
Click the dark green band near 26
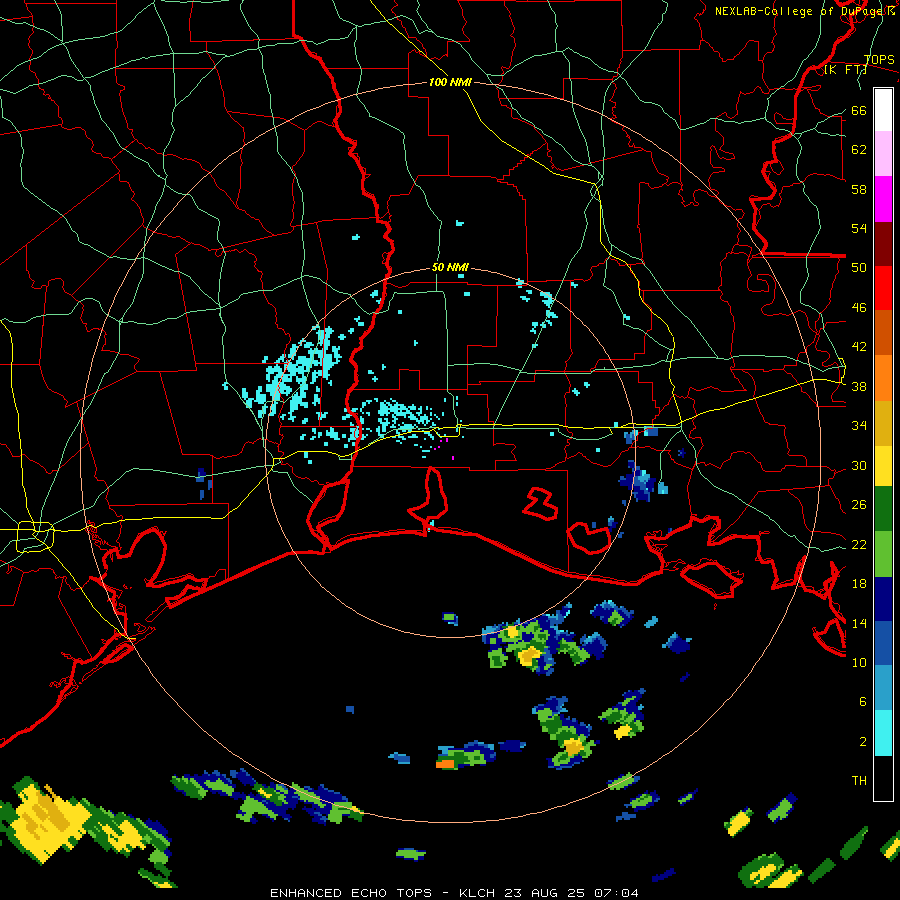point(883,509)
